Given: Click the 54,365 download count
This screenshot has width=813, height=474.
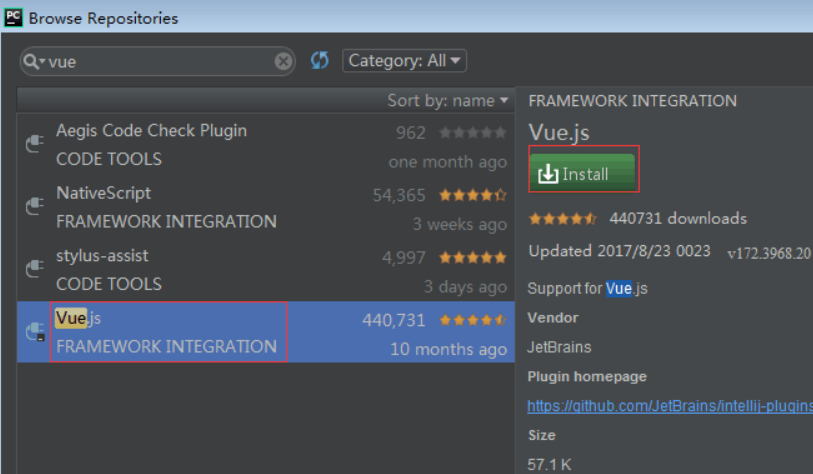Looking at the screenshot, I should pos(399,196).
